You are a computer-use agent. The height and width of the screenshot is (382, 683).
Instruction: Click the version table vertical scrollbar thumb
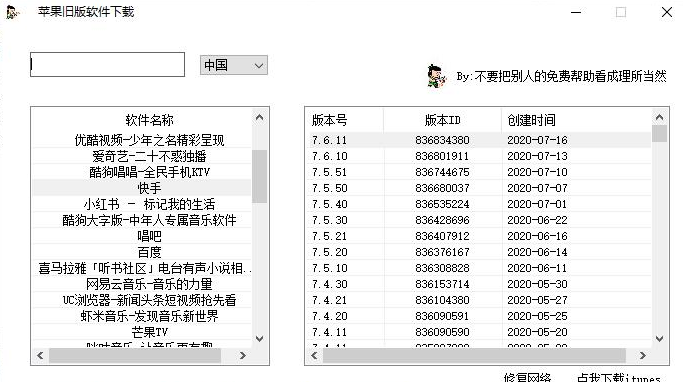(659, 134)
